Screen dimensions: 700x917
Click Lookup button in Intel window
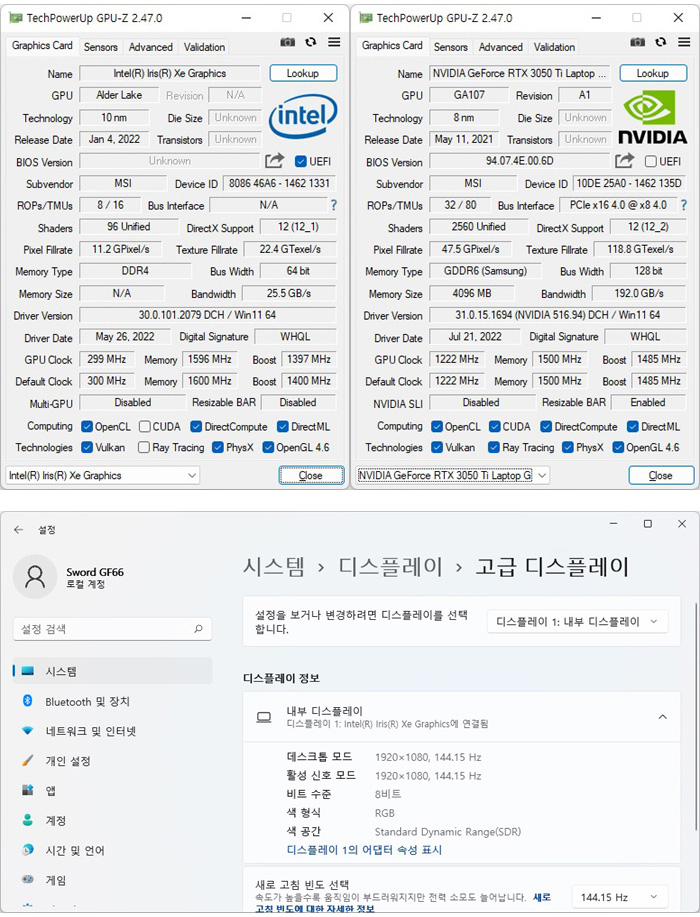pyautogui.click(x=303, y=73)
